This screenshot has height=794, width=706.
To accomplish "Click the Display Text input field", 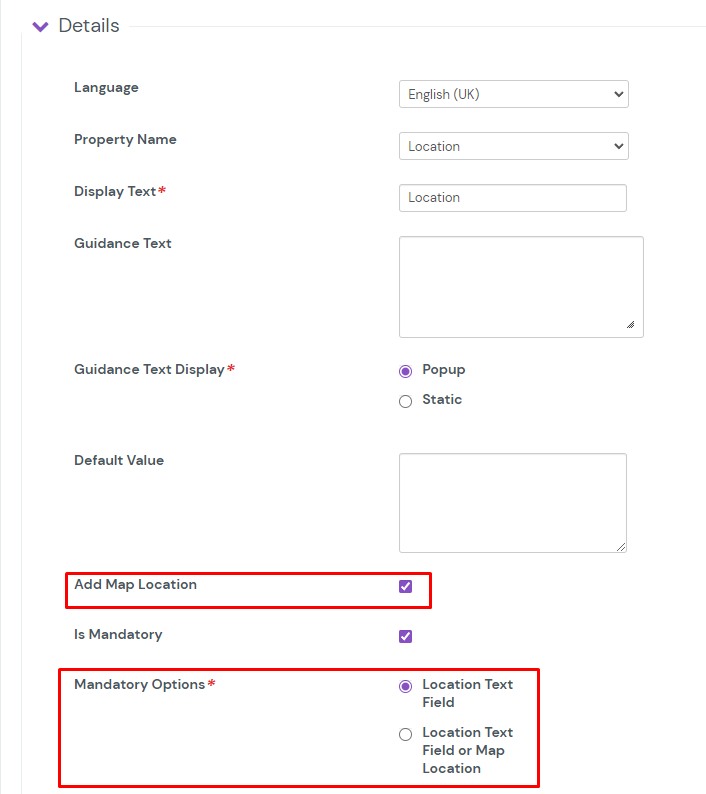I will click(512, 198).
